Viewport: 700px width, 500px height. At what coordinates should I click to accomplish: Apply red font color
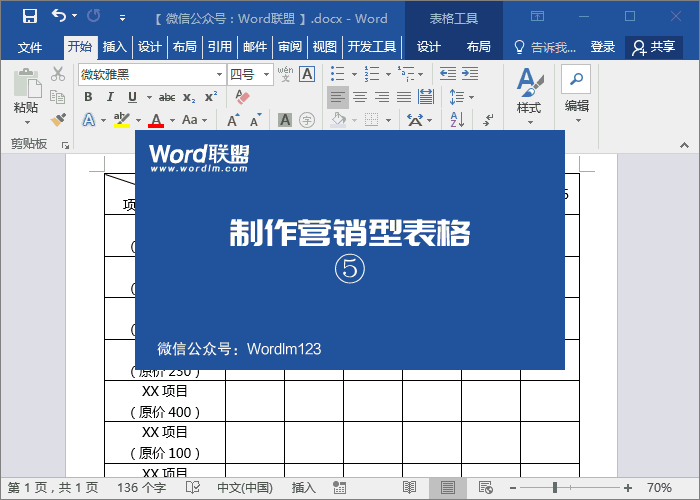coord(156,120)
